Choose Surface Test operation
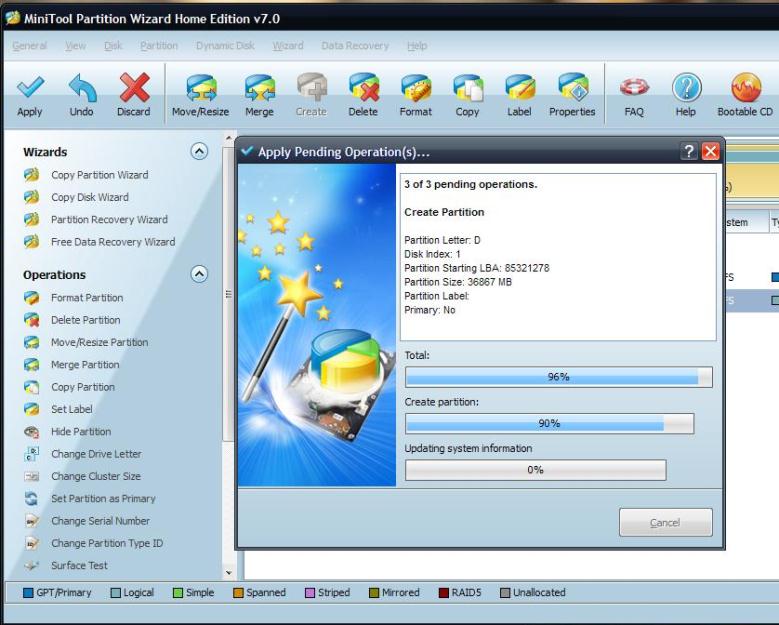Image resolution: width=779 pixels, height=625 pixels. [x=79, y=565]
